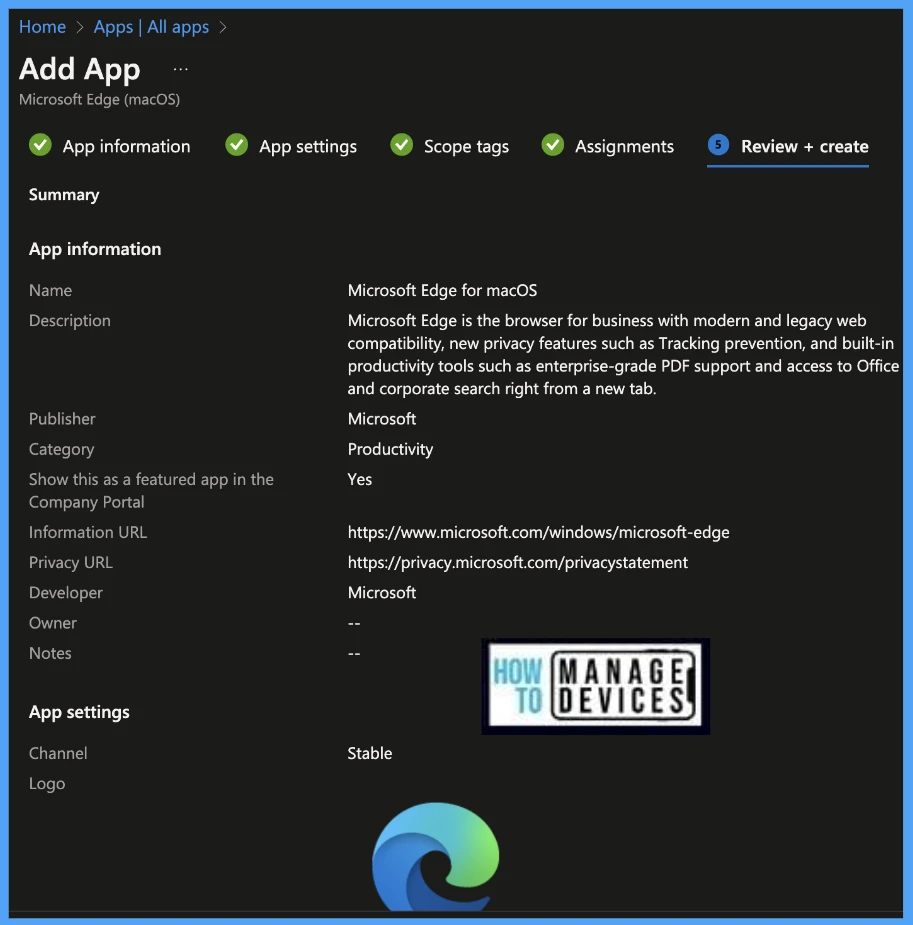This screenshot has height=925, width=913.
Task: Open the Home breadcrumb link
Action: tap(42, 27)
